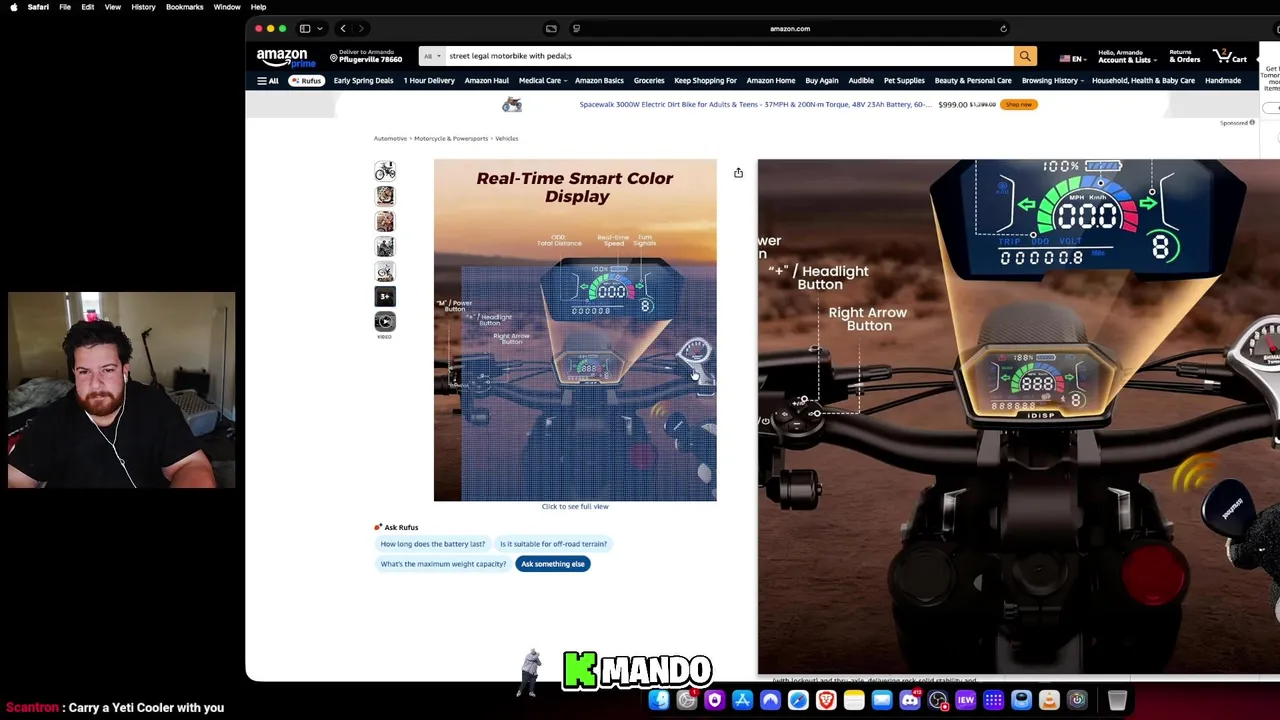The width and height of the screenshot is (1280, 720).
Task: Open the Bookmarks menu
Action: pos(185,7)
